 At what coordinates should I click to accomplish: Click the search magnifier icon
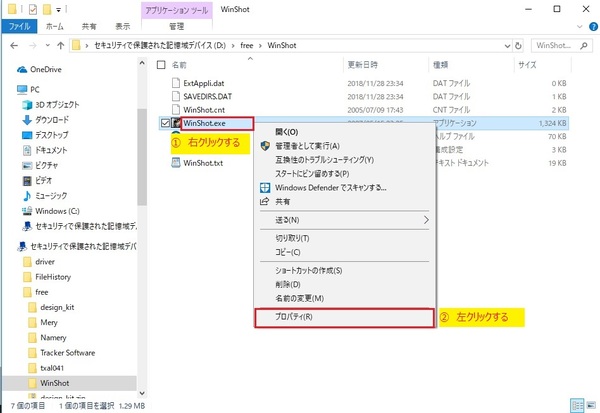pyautogui.click(x=584, y=46)
